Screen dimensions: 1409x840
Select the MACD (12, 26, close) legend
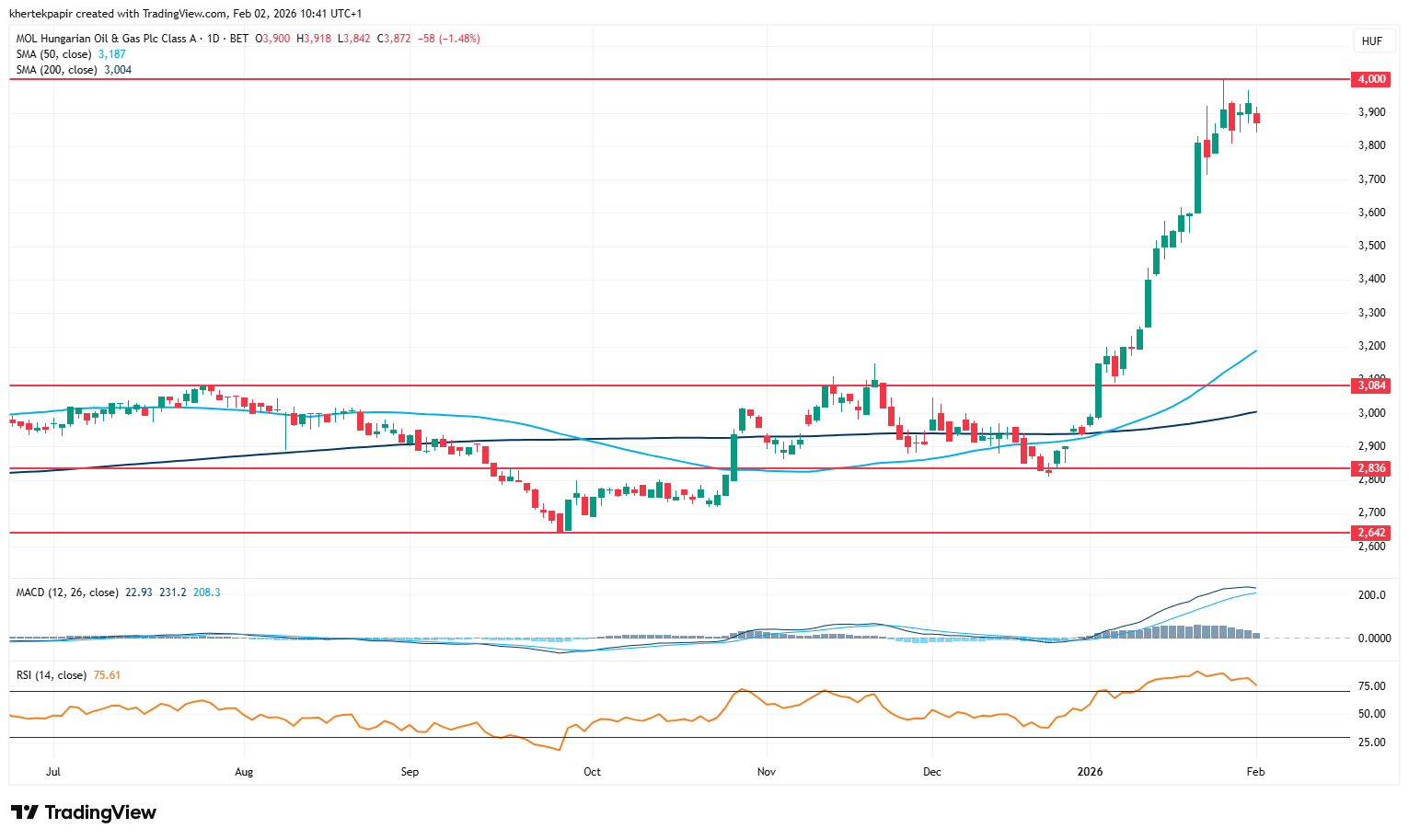point(67,593)
